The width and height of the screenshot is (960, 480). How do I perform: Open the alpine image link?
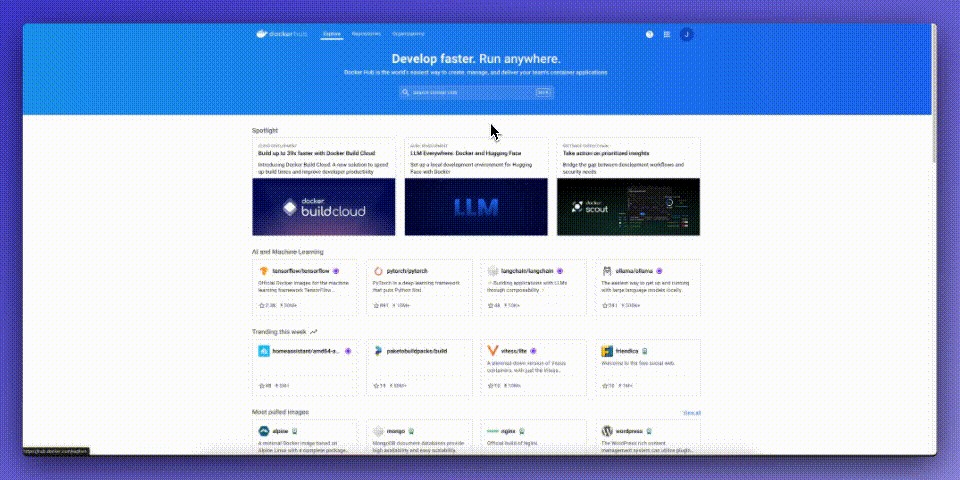point(280,431)
